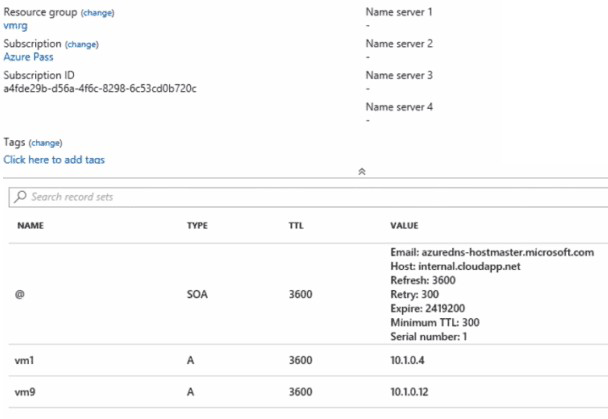Change the subscription
Viewport: 608px width, 419px height.
point(82,44)
